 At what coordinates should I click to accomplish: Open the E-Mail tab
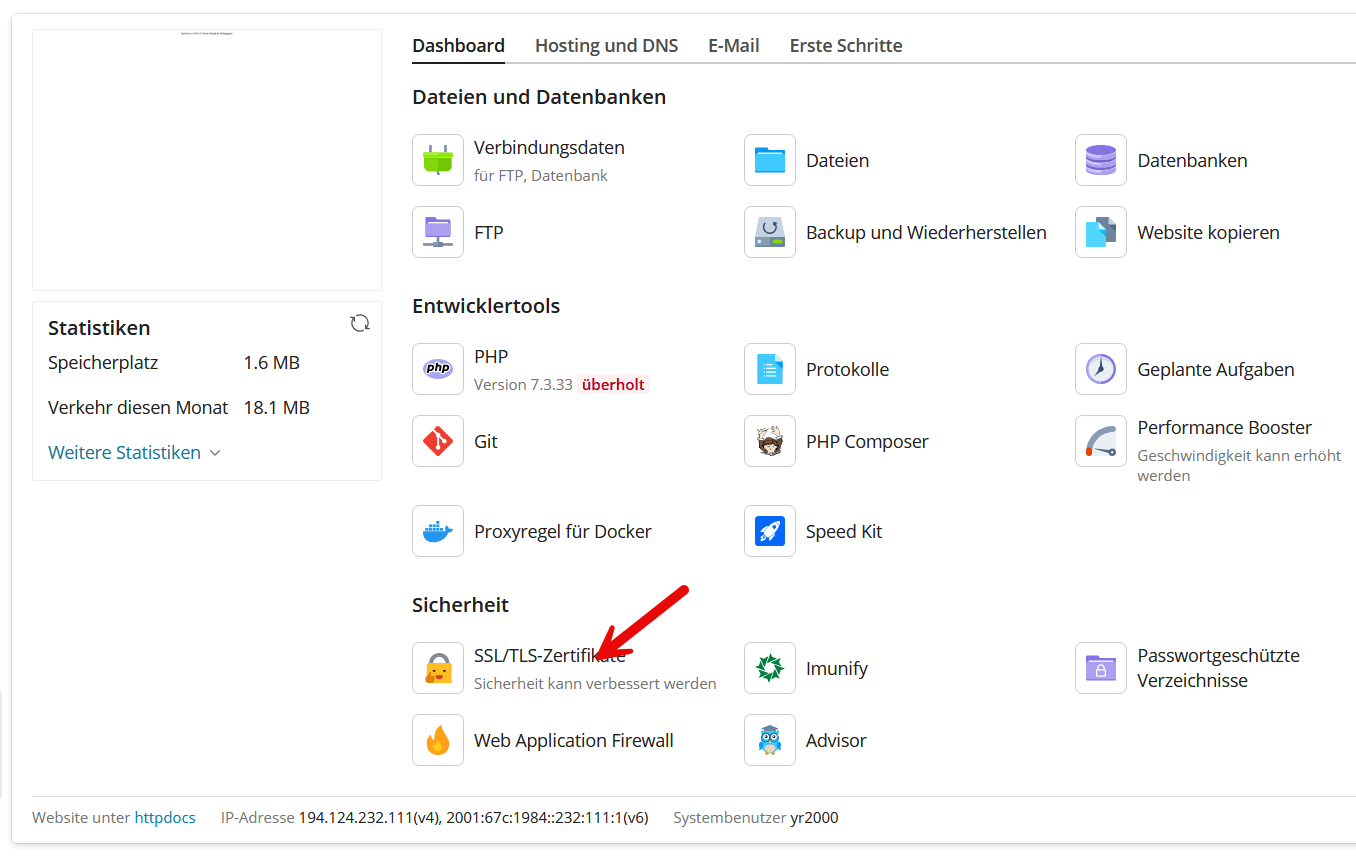coord(733,46)
